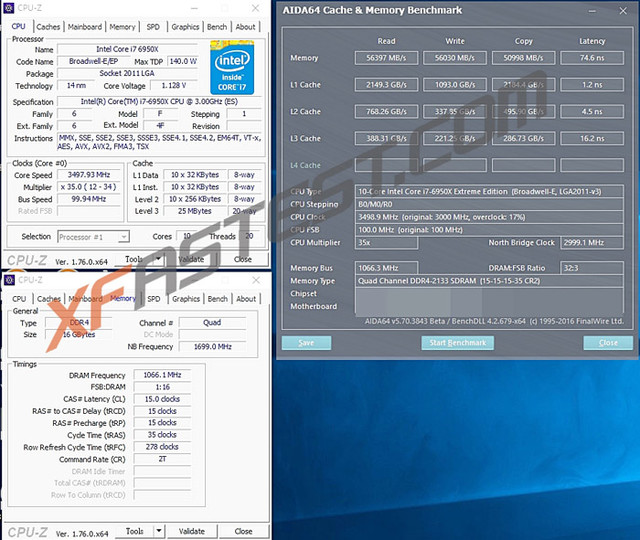Click the Max TDP value 140.0 W

click(183, 62)
